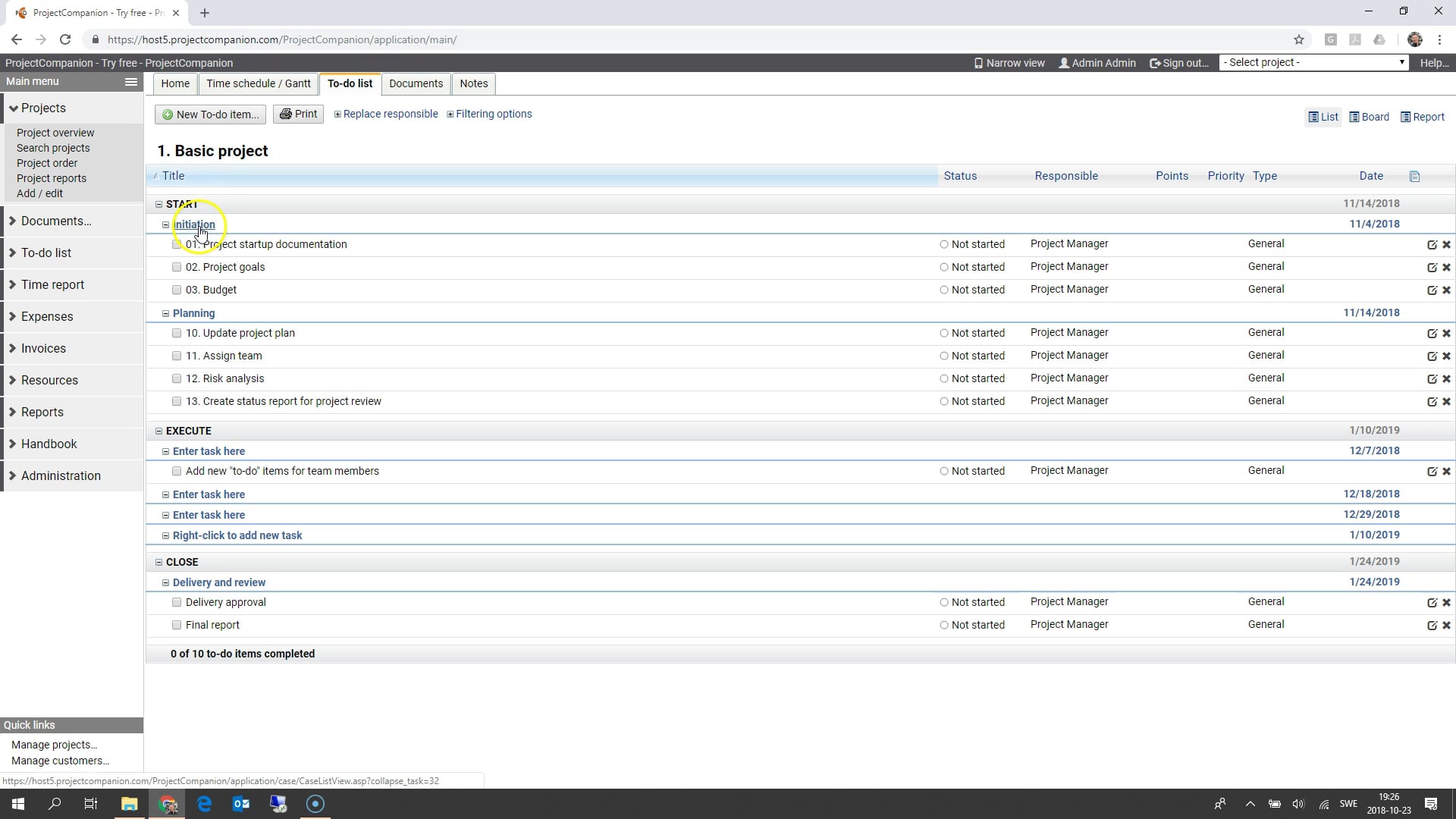
Task: Delete the 10. Update project plan item
Action: pyautogui.click(x=1446, y=333)
